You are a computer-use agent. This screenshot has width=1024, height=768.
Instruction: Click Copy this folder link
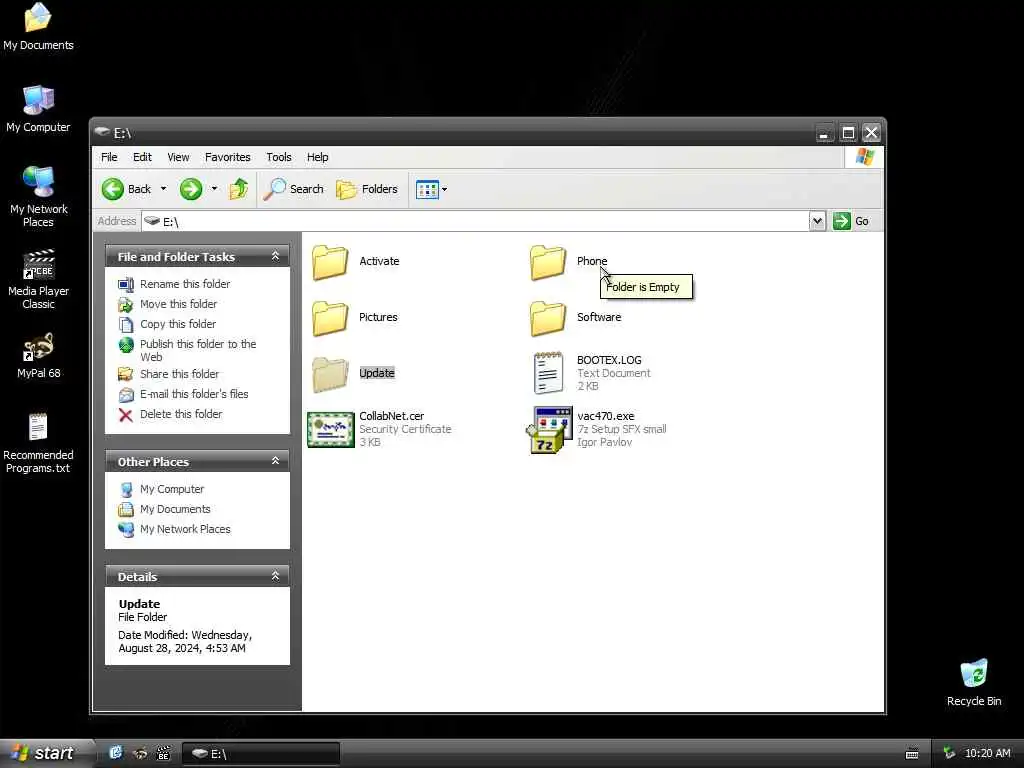coord(178,325)
